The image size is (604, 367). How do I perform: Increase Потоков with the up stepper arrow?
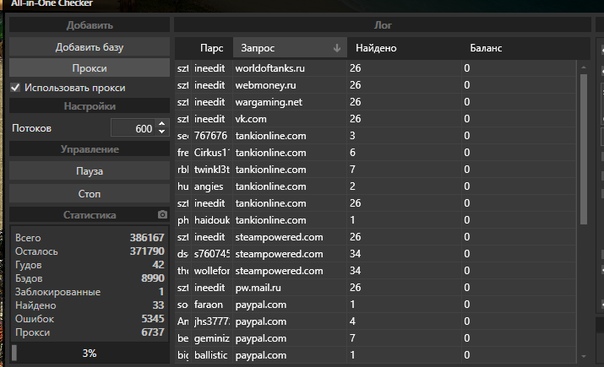click(162, 124)
